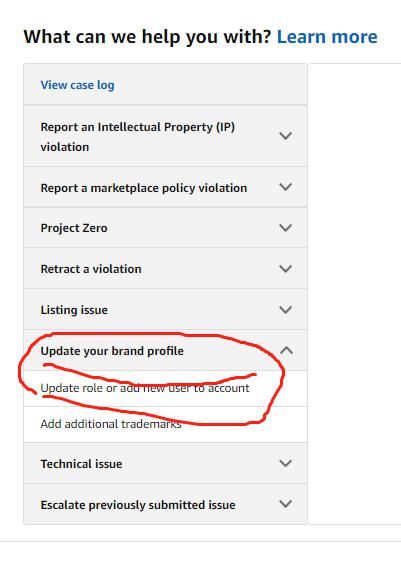Expand Report an Intellectual Property violation chevron
This screenshot has width=401, height=566.
[x=286, y=136]
